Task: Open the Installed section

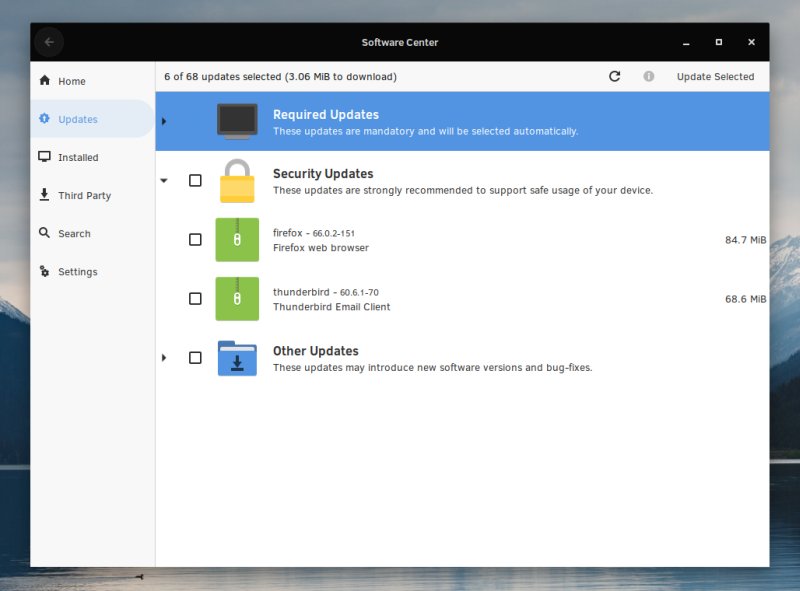Action: coord(92,157)
